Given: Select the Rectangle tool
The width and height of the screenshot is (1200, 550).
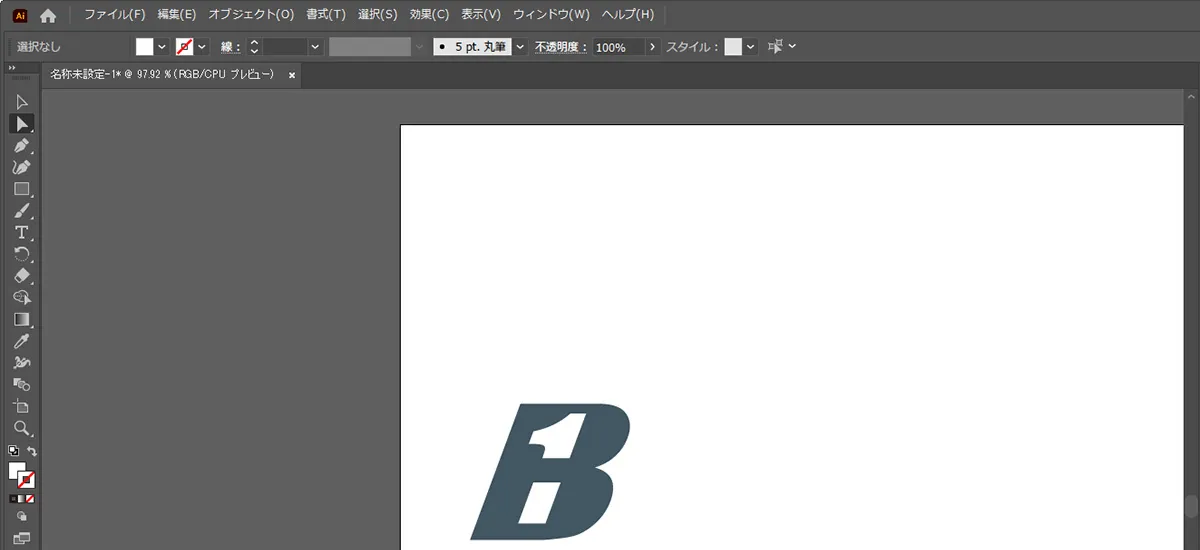Looking at the screenshot, I should (x=21, y=189).
